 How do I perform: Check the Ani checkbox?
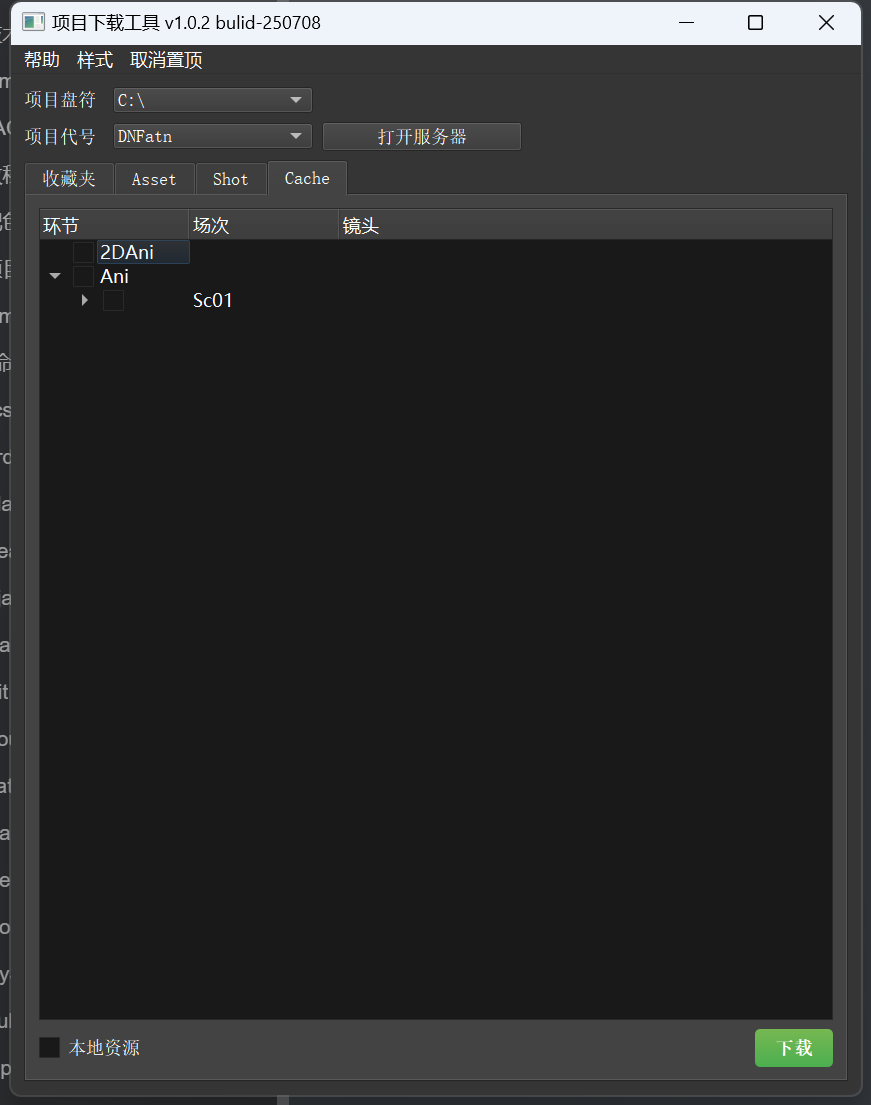click(83, 276)
